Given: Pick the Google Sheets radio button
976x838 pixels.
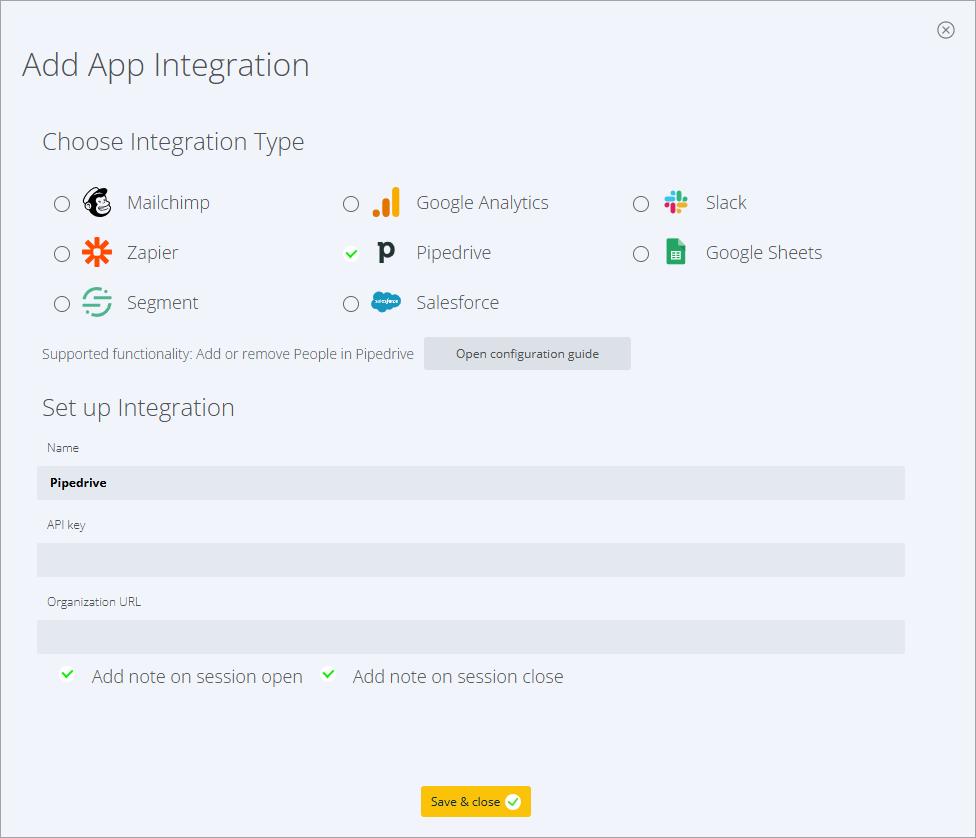Looking at the screenshot, I should click(640, 254).
